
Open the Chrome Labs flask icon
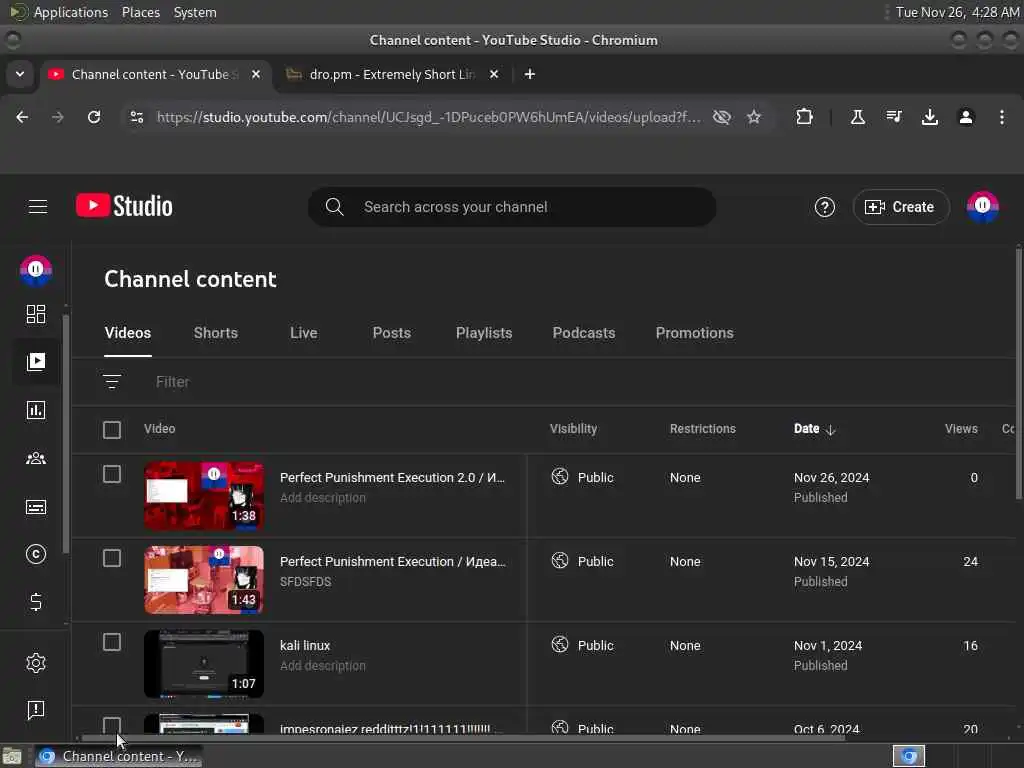tap(857, 117)
